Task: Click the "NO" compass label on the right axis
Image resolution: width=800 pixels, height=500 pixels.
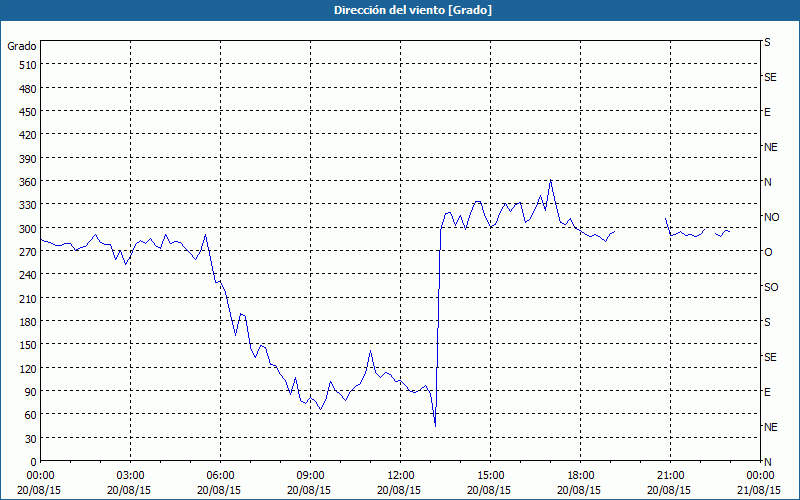Action: [x=771, y=217]
